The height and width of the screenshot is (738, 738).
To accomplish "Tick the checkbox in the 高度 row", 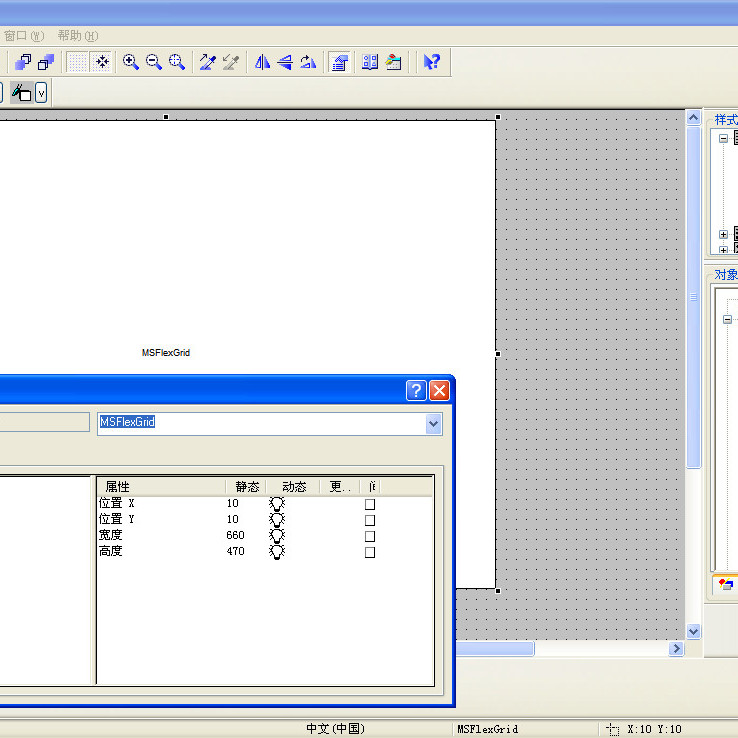I will [x=370, y=552].
